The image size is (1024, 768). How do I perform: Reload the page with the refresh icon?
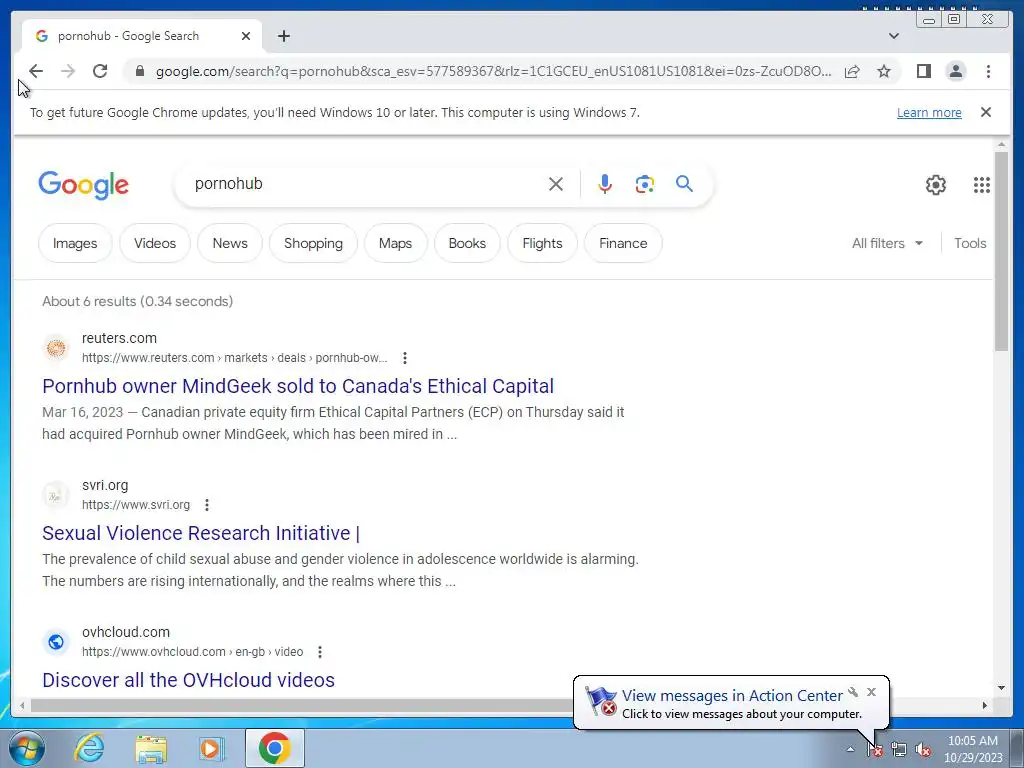pyautogui.click(x=100, y=71)
